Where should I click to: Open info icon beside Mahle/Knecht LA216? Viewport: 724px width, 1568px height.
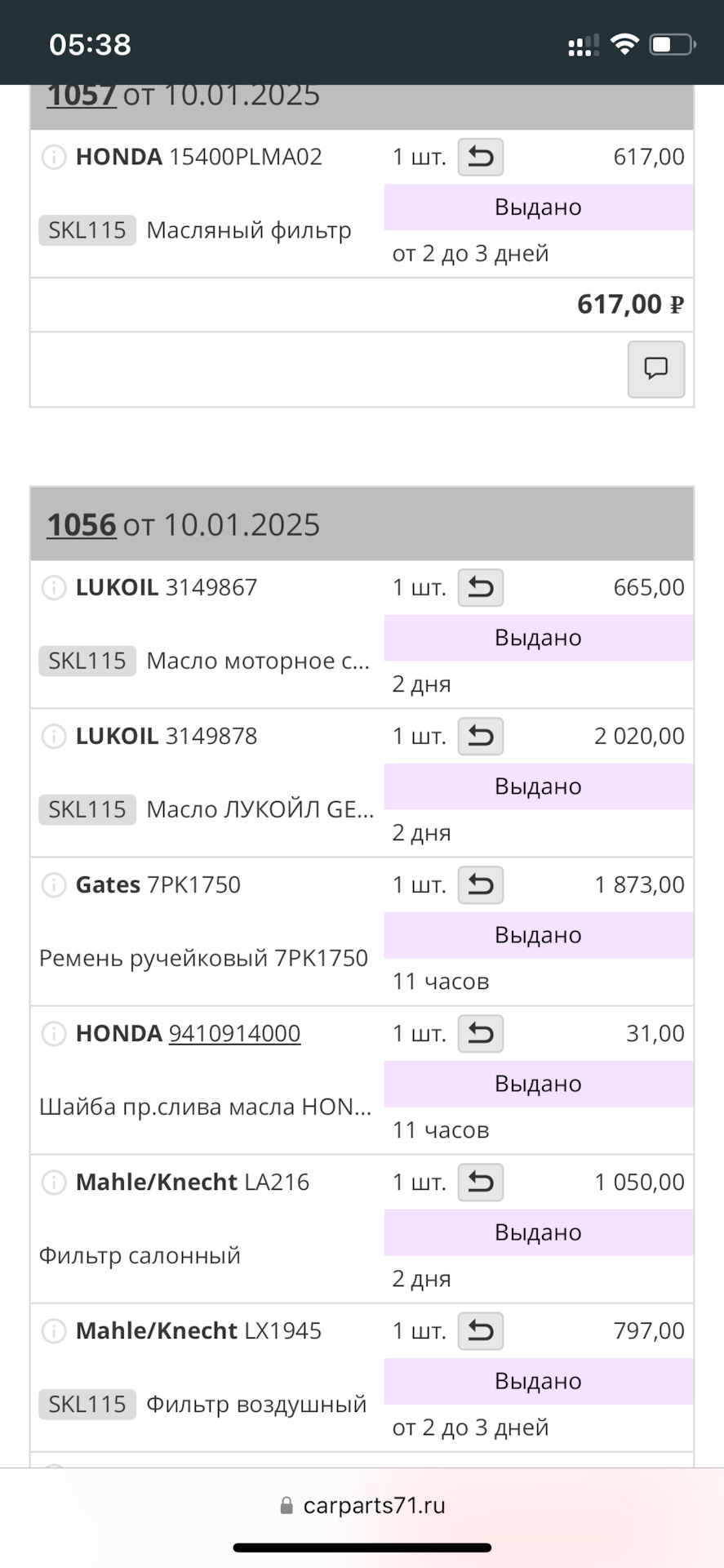pos(54,1182)
